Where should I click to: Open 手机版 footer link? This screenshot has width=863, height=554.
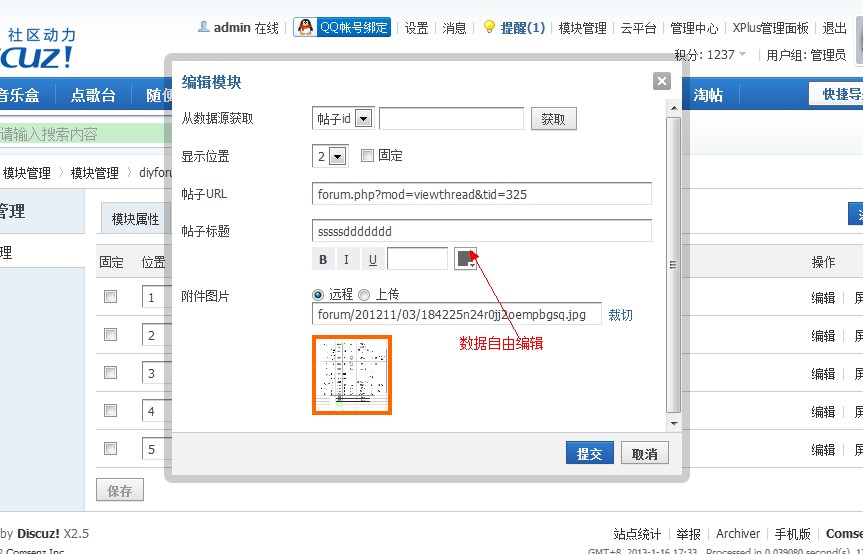pos(793,534)
